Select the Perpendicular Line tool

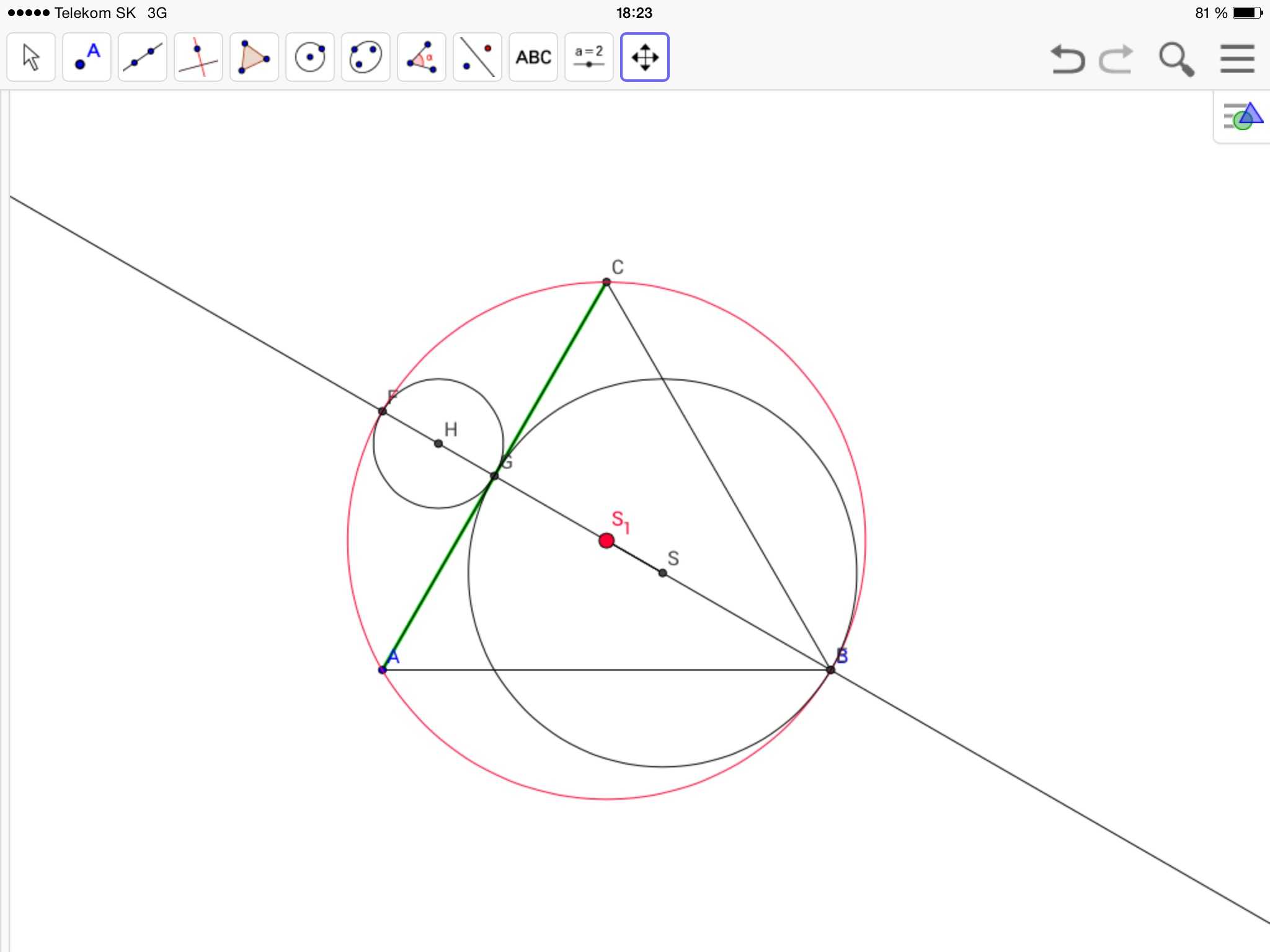(198, 58)
